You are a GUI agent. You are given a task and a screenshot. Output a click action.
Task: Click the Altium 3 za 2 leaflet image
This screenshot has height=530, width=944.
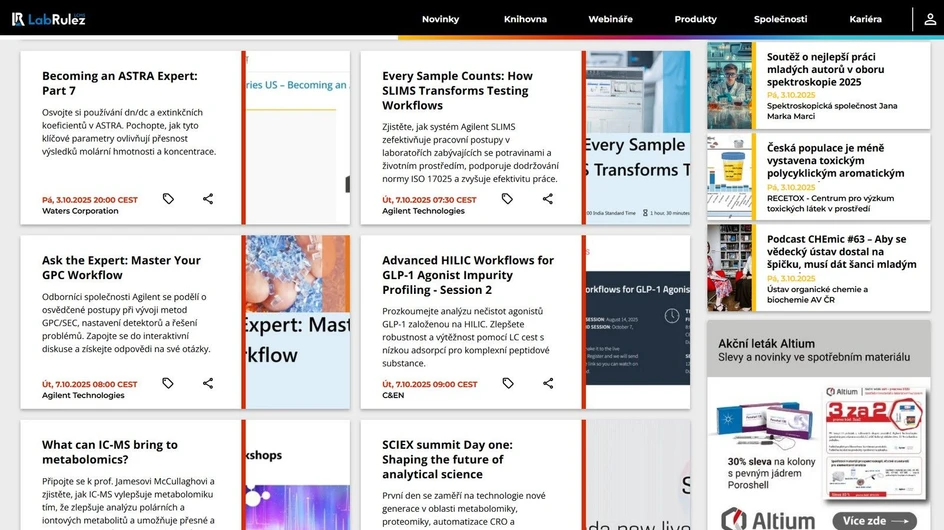(x=874, y=443)
